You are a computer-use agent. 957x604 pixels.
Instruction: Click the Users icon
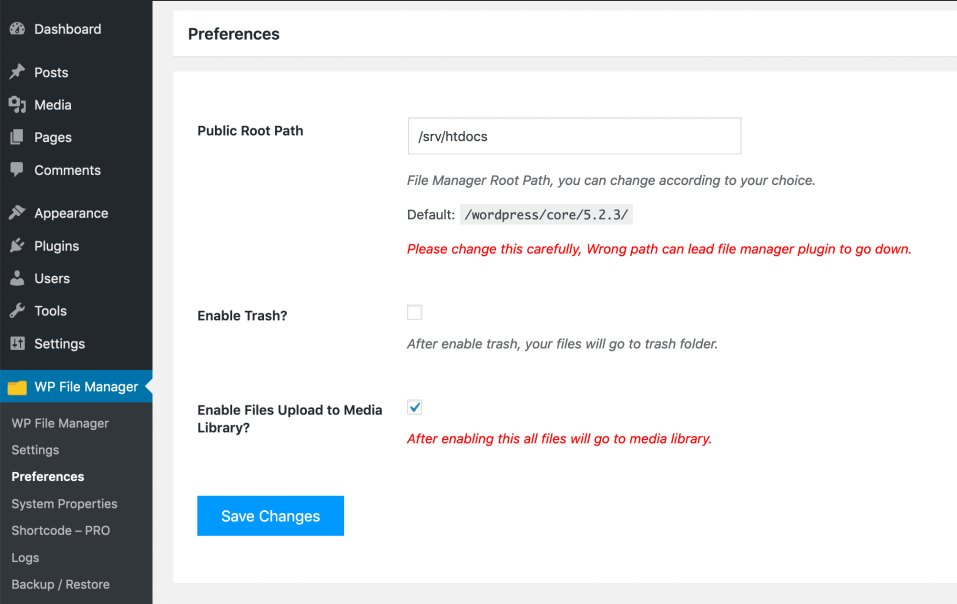[17, 278]
